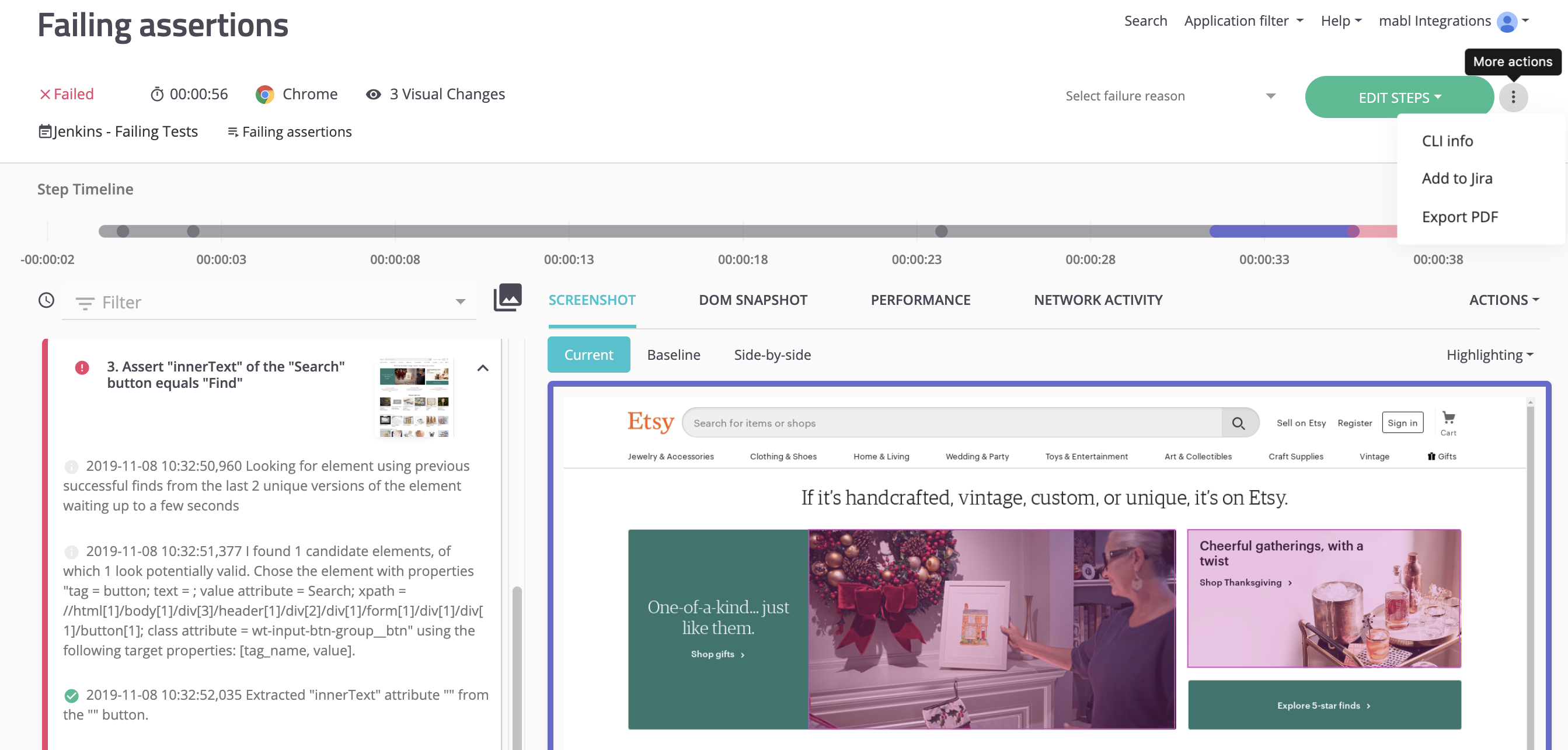Select the Side-by-side comparison view
The width and height of the screenshot is (1568, 750).
(x=772, y=355)
